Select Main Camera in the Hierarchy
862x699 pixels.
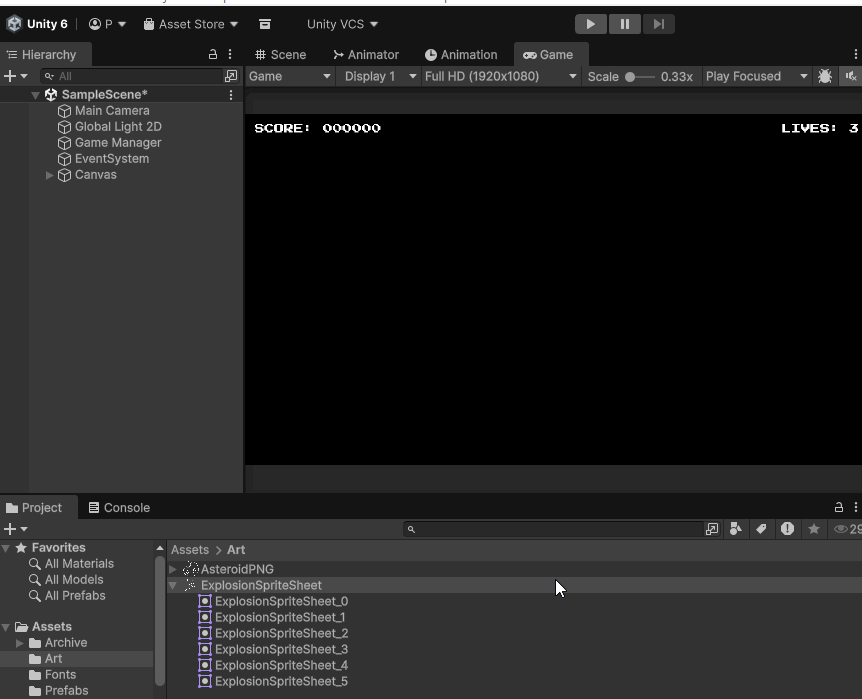tap(112, 111)
